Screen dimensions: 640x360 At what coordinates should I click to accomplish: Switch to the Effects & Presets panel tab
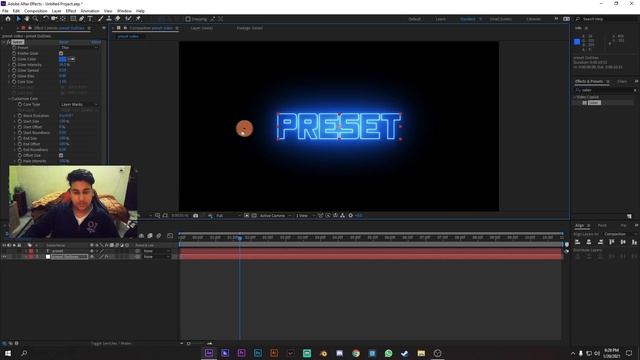click(589, 82)
